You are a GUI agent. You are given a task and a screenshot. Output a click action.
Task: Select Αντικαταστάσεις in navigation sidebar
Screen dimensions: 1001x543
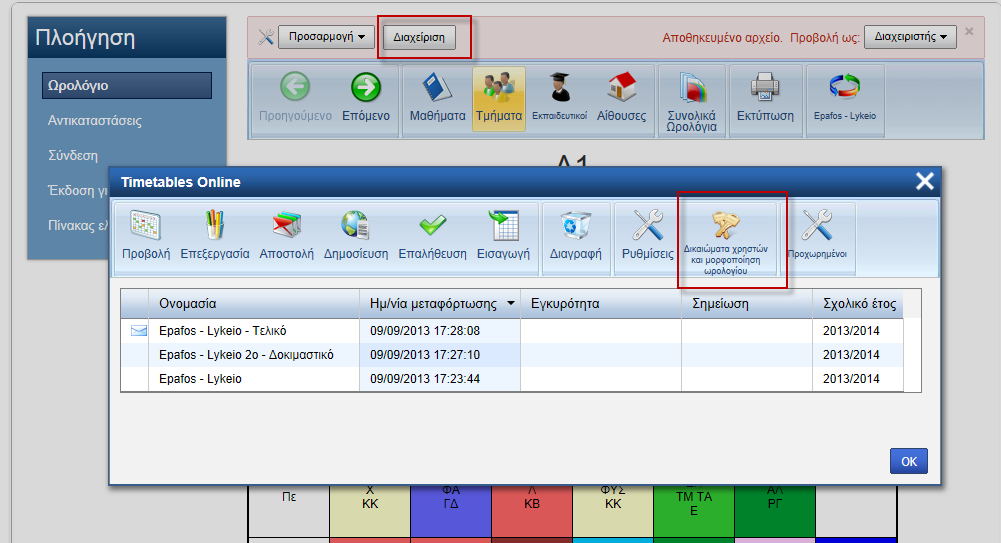[95, 120]
